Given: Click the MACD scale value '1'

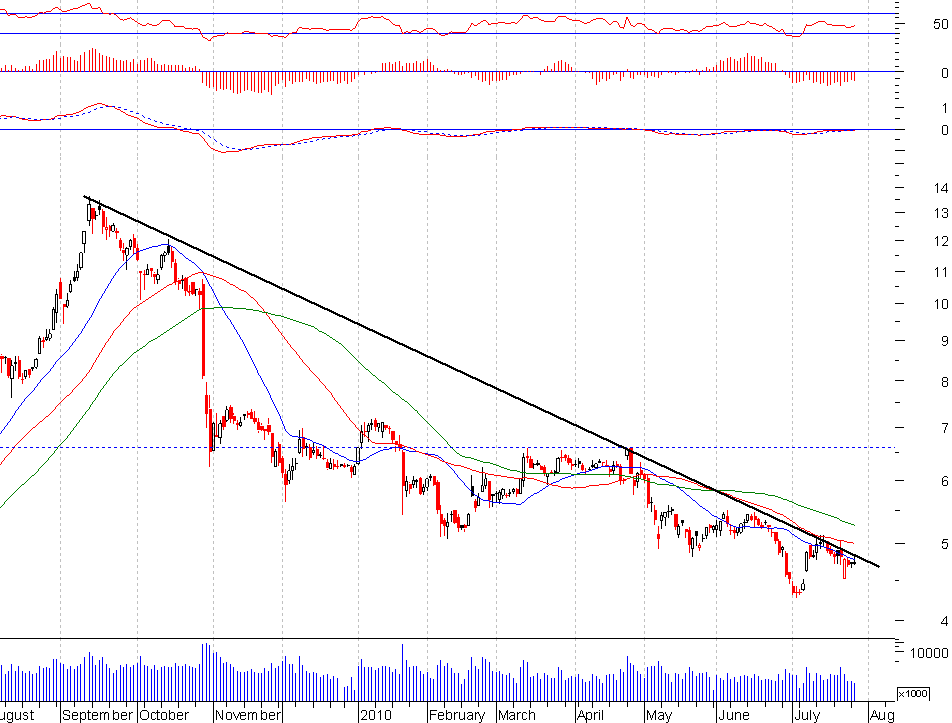Looking at the screenshot, I should coord(944,108).
